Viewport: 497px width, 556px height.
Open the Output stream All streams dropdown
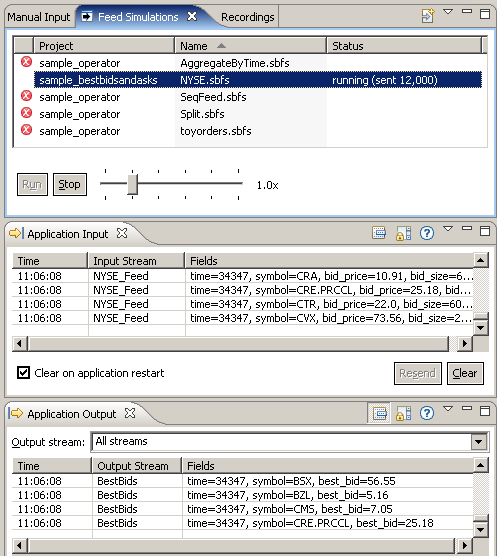coord(479,442)
